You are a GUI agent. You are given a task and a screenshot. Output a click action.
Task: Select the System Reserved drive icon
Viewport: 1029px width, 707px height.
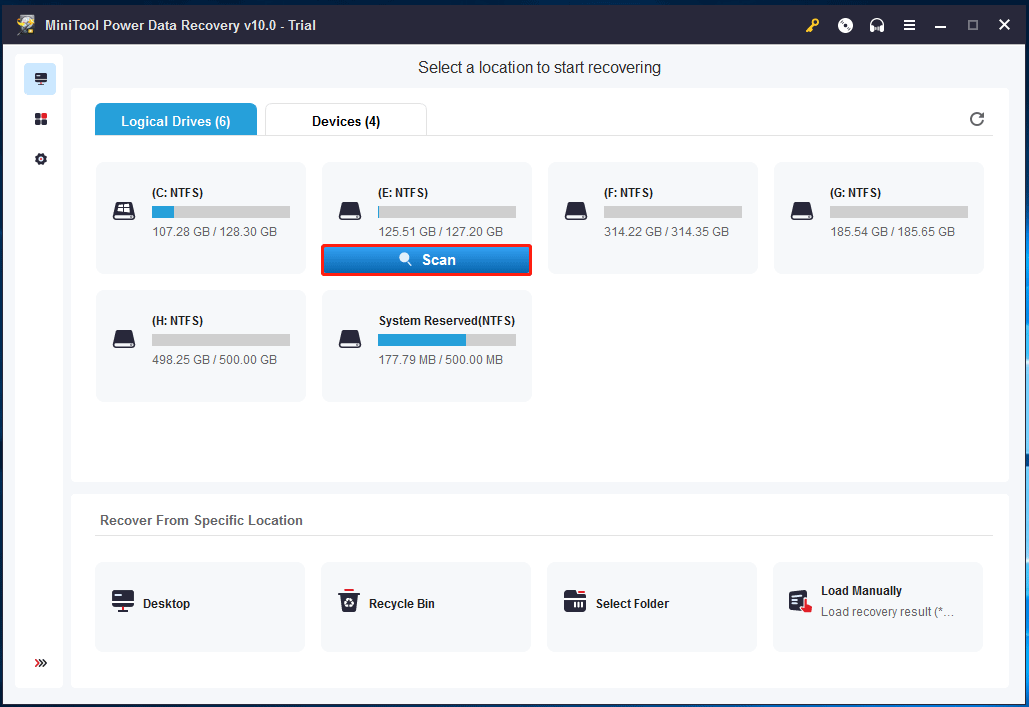tap(350, 339)
